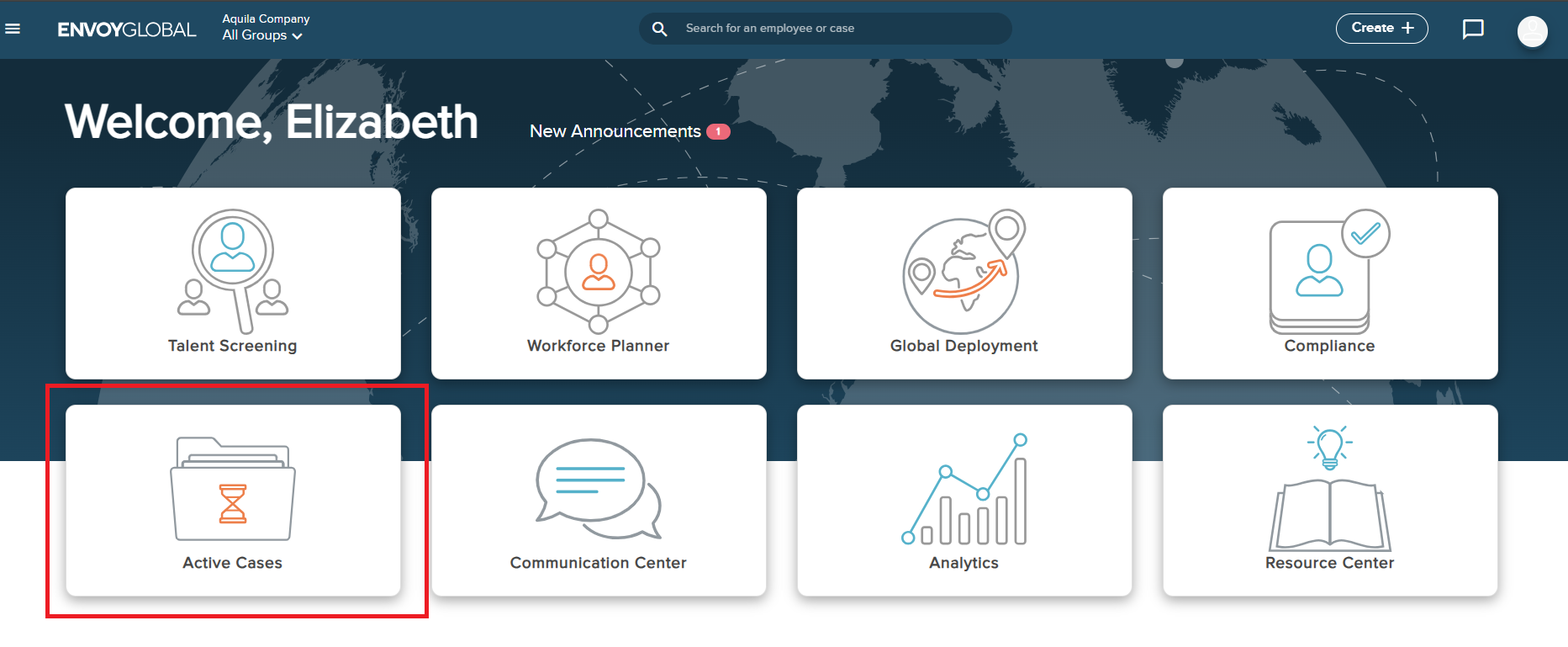1568x647 pixels.
Task: Select the Workforce Planner network icon
Action: (x=598, y=271)
